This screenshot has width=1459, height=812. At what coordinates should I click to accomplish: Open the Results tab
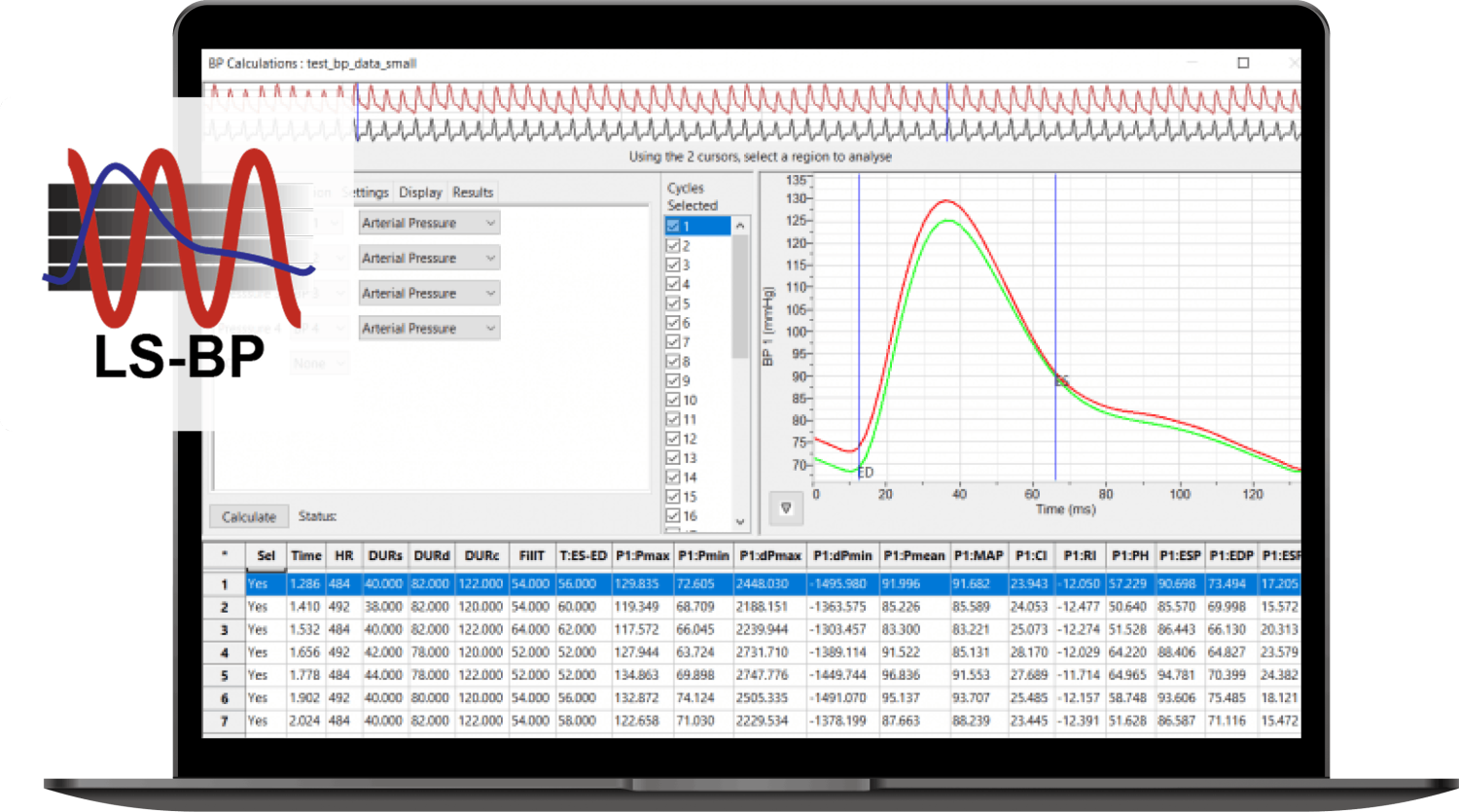point(473,193)
